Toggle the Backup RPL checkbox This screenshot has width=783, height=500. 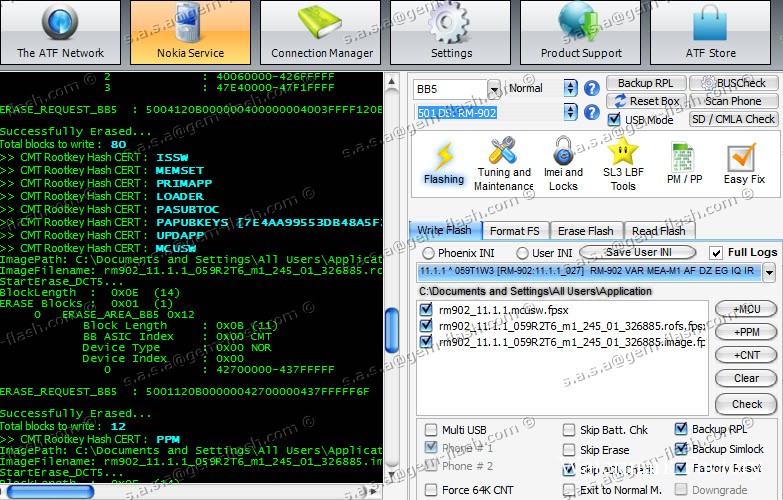coord(681,429)
